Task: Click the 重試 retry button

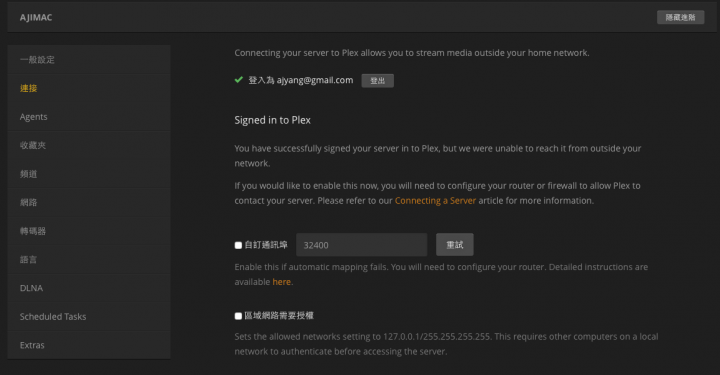Action: [x=455, y=245]
